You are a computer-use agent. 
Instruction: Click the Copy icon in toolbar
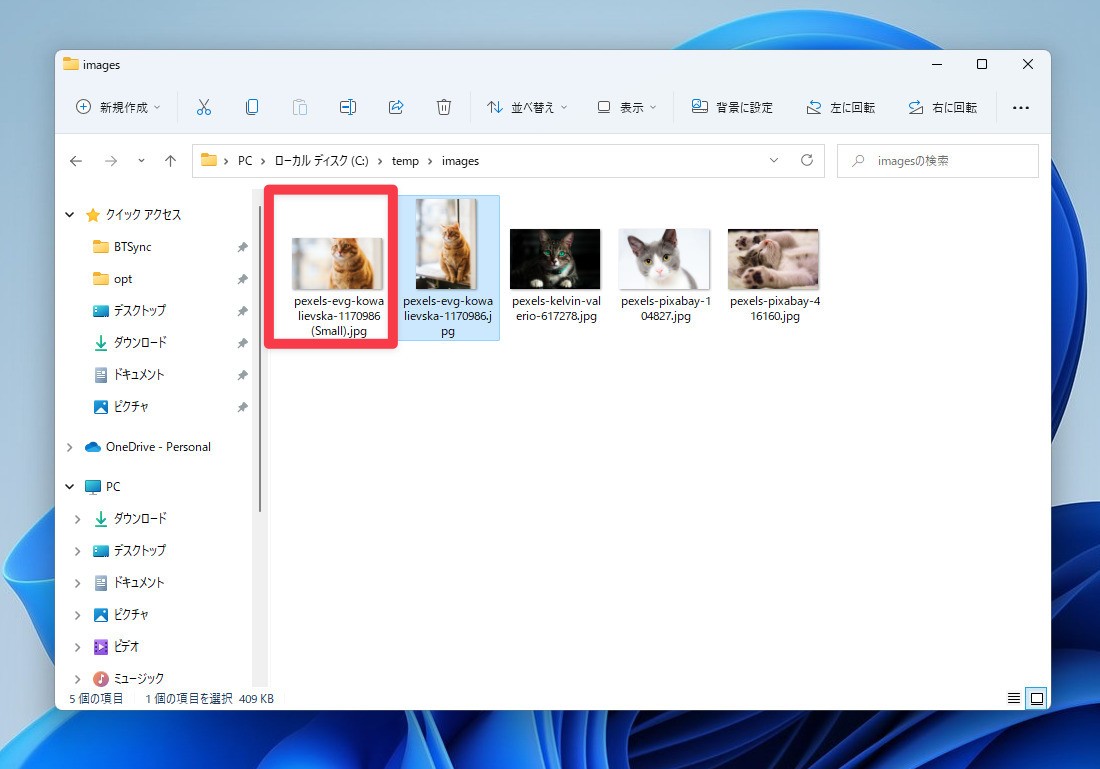252,107
